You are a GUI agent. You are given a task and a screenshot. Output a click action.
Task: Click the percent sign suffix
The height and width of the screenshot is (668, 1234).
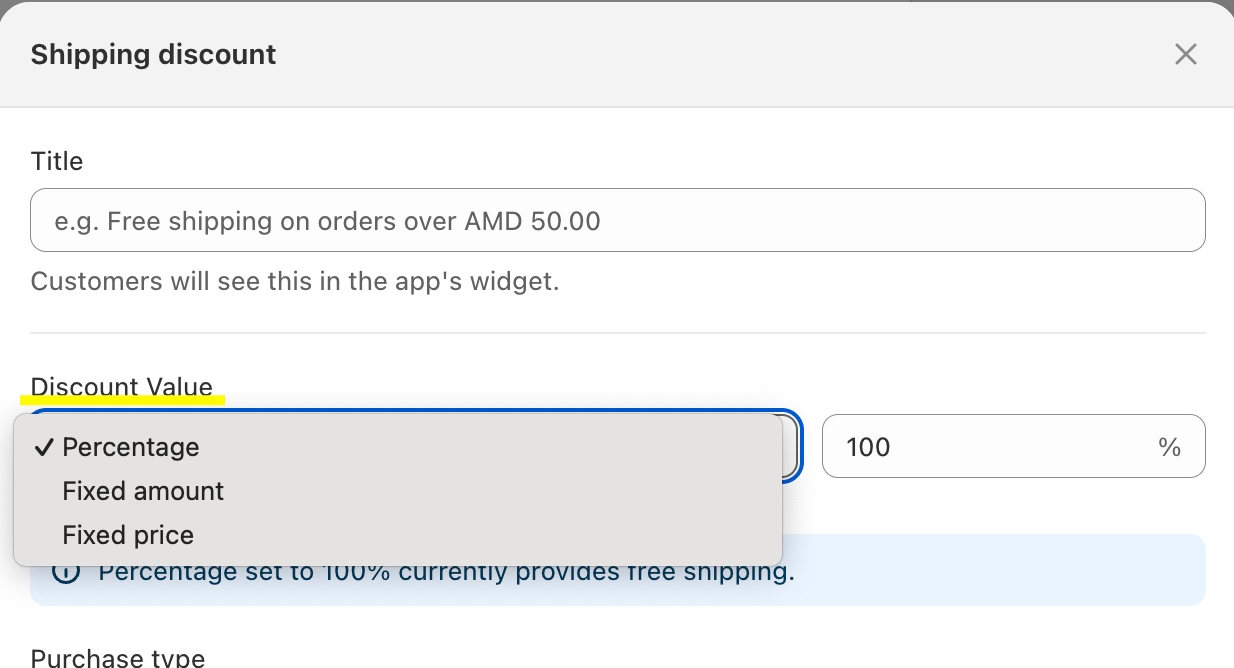pos(1169,446)
